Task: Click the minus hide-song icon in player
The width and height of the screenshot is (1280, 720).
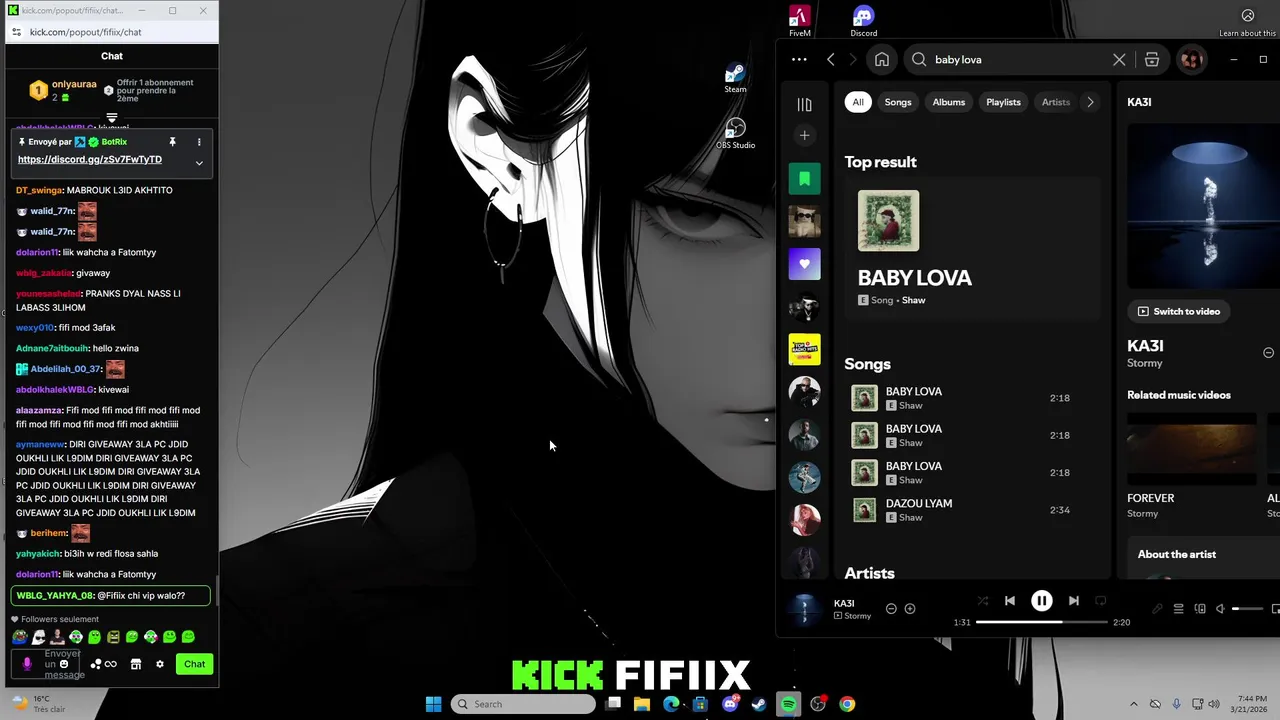Action: point(891,609)
